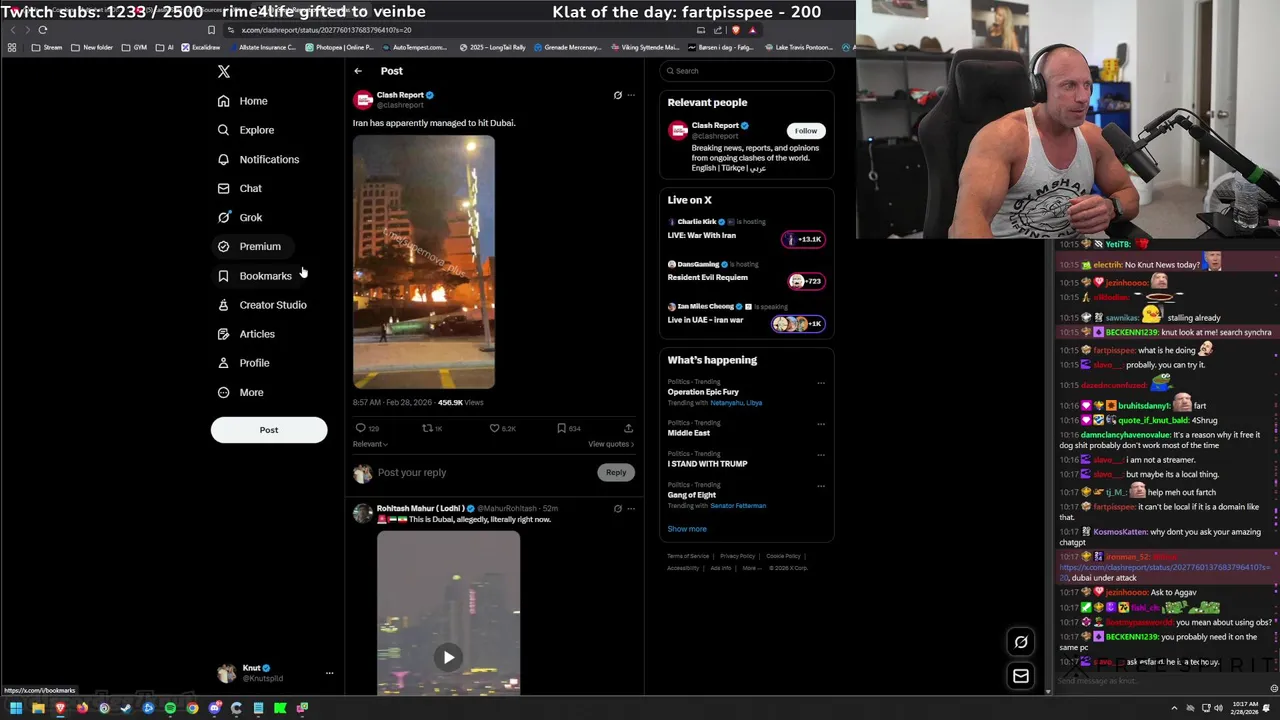
Task: Click the reply comment icon with 129
Action: 361,428
